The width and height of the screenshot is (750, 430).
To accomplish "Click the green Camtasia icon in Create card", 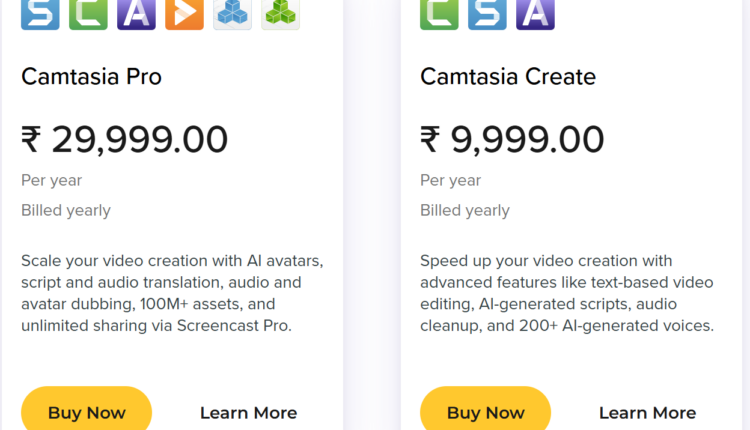I will coord(439,13).
